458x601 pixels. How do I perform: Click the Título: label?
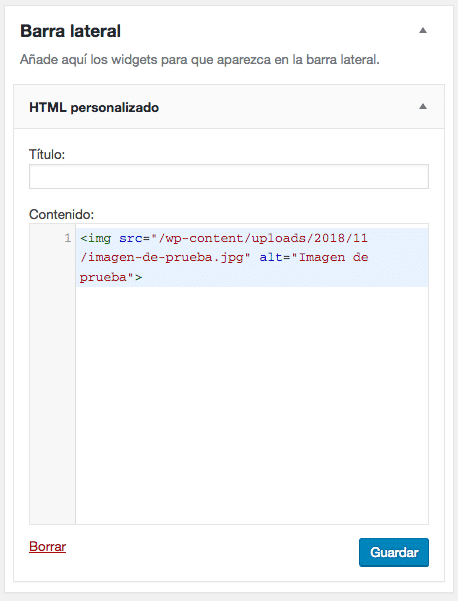[47, 154]
